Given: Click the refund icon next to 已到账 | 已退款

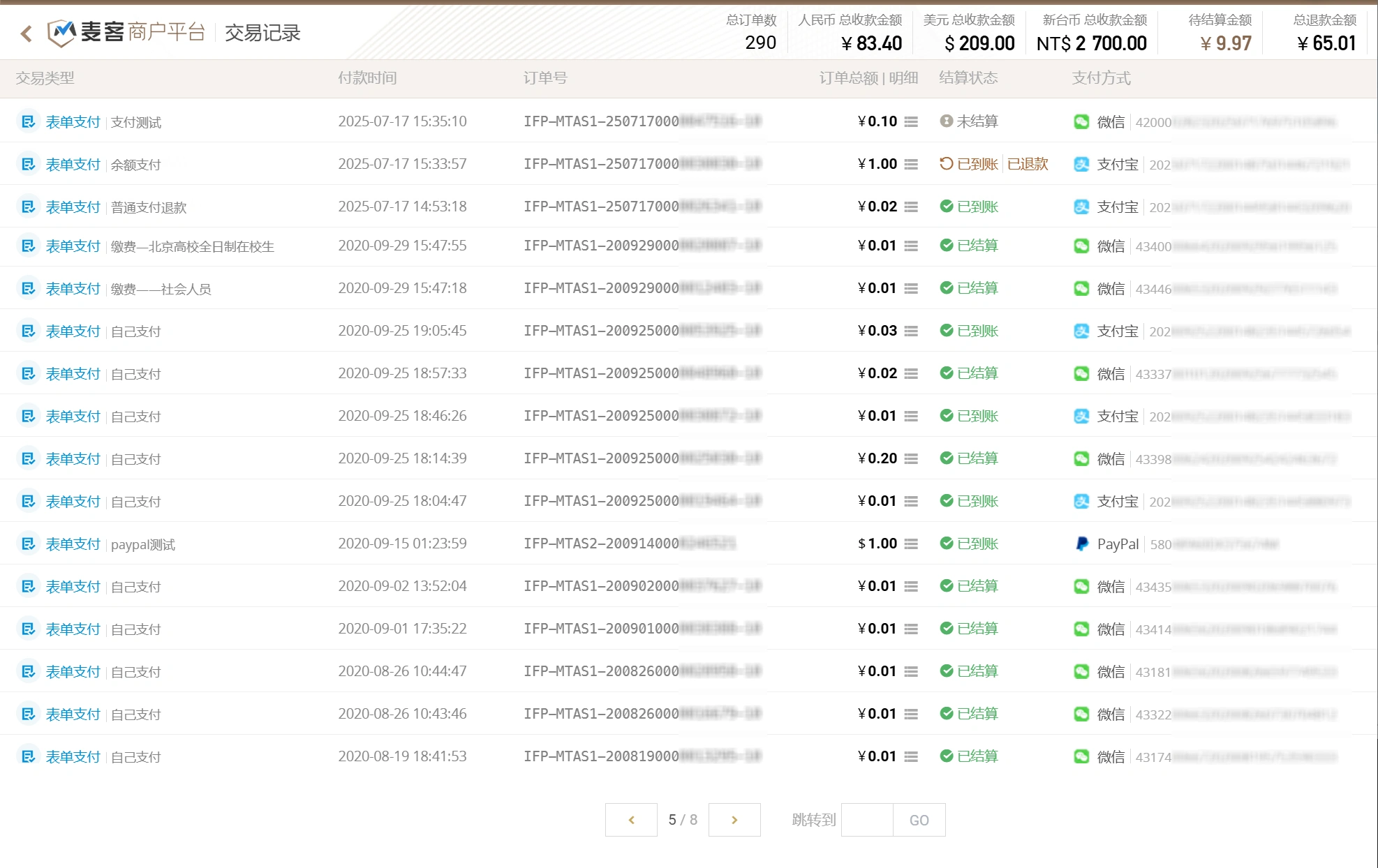Looking at the screenshot, I should click(x=946, y=164).
